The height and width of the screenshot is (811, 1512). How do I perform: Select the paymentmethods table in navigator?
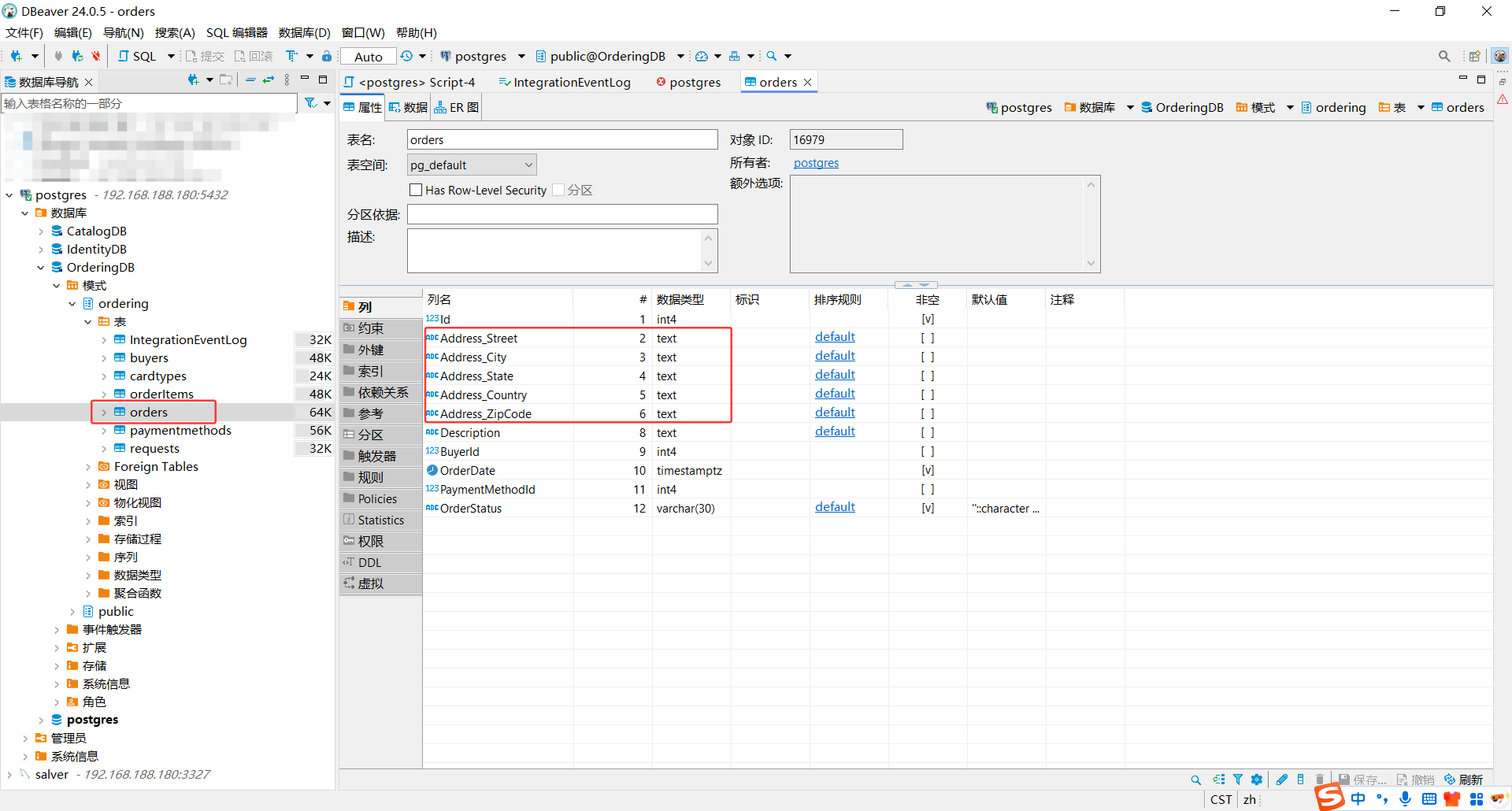pyautogui.click(x=180, y=430)
